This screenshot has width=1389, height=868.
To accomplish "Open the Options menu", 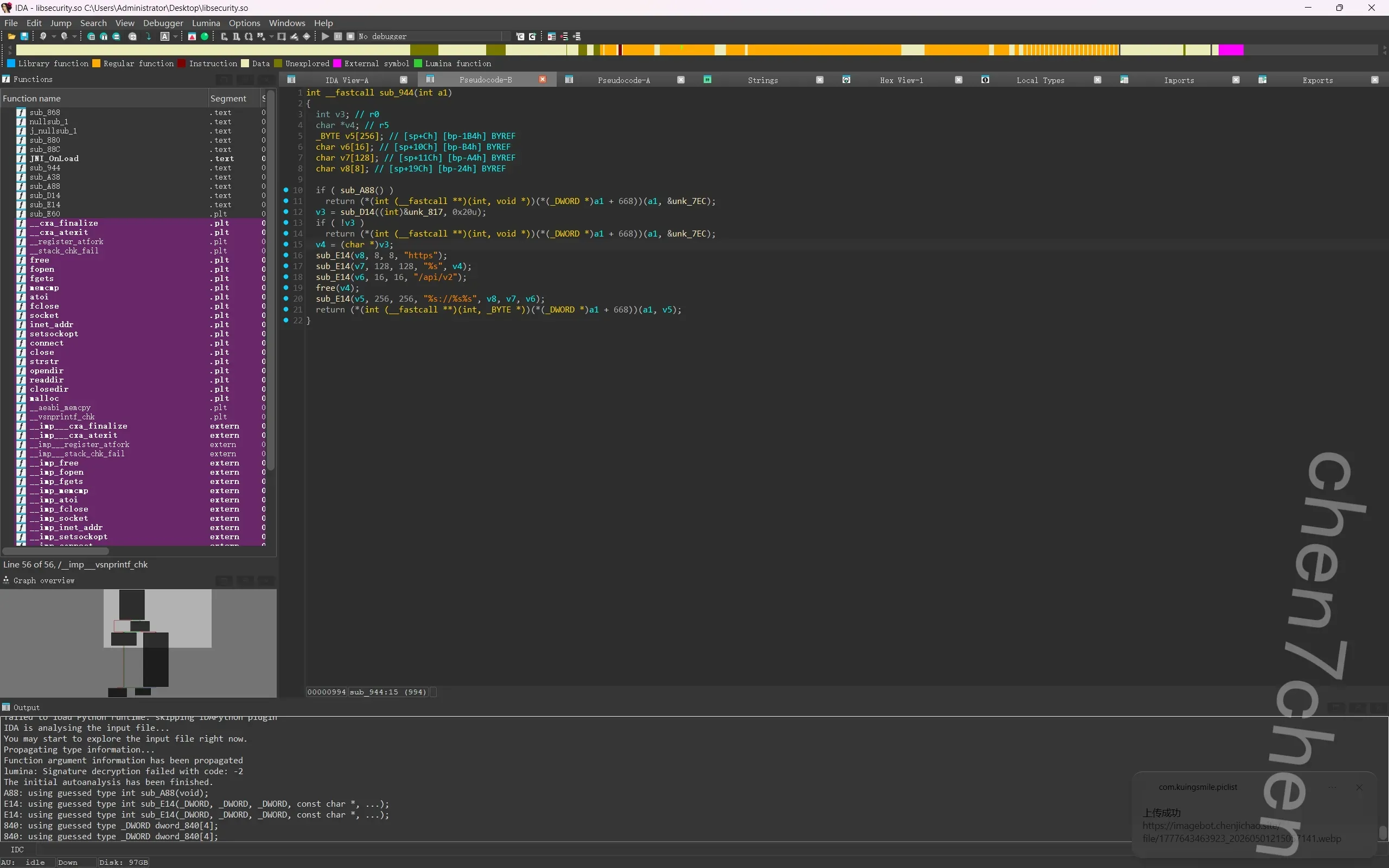I will coord(245,23).
